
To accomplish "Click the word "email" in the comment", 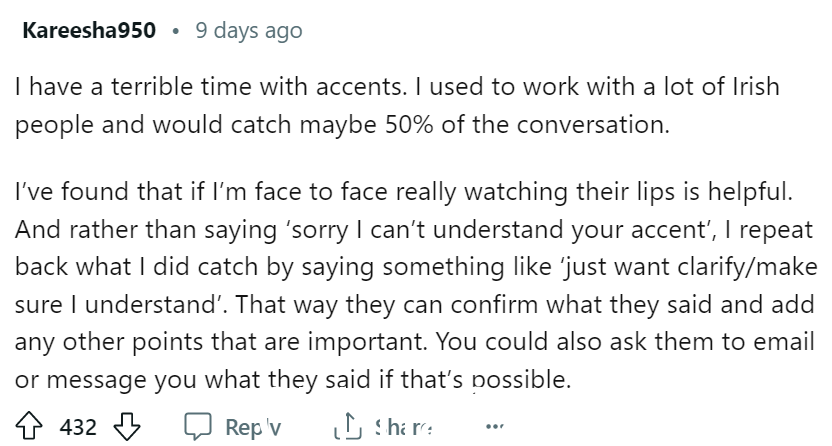I will (784, 342).
